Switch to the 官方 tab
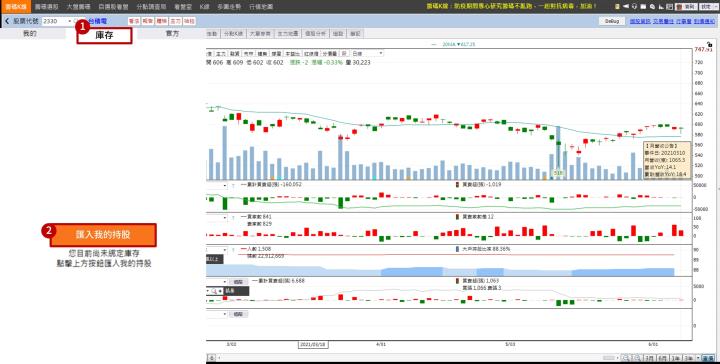Screen dimensions: 720x364 coord(172,34)
